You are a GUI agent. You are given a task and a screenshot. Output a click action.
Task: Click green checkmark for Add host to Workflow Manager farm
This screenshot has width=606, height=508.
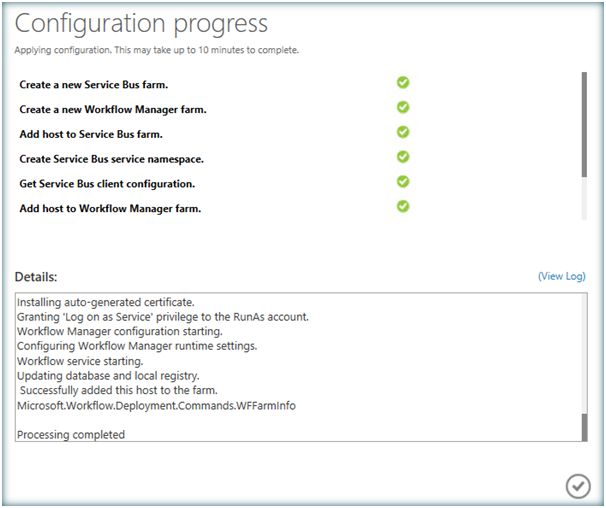pyautogui.click(x=403, y=207)
